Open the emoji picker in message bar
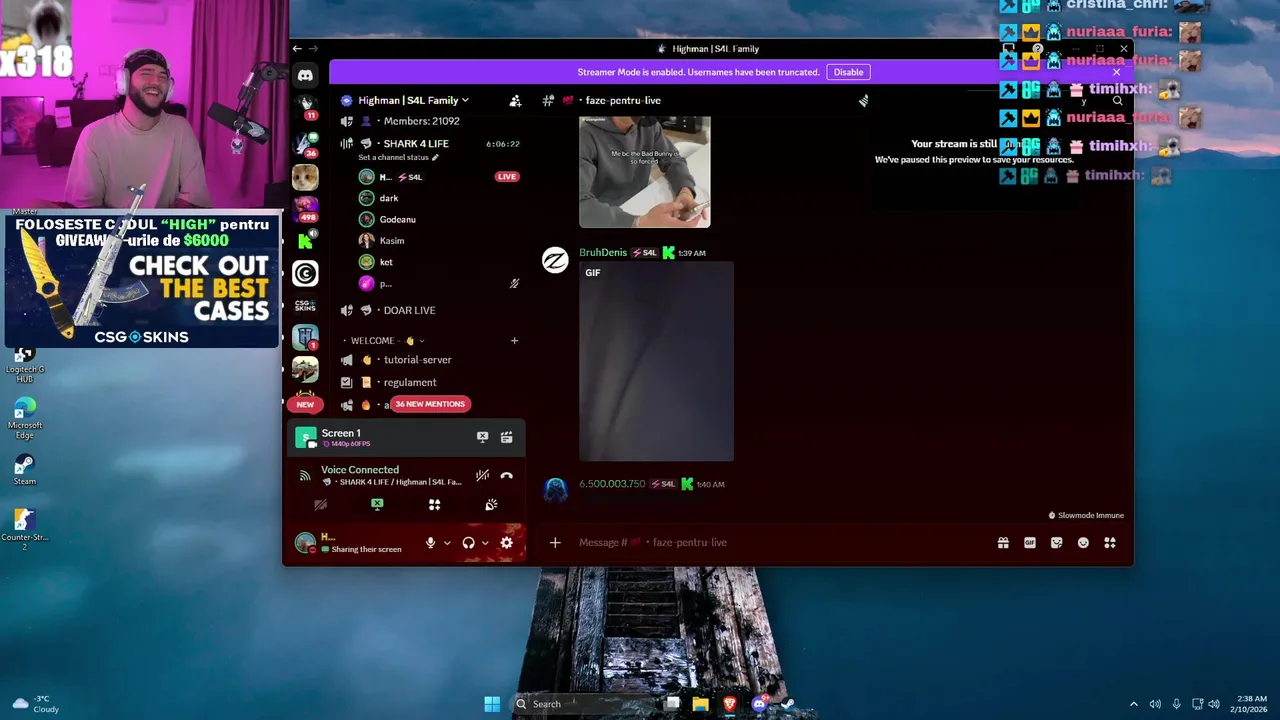This screenshot has height=720, width=1280. [x=1083, y=543]
